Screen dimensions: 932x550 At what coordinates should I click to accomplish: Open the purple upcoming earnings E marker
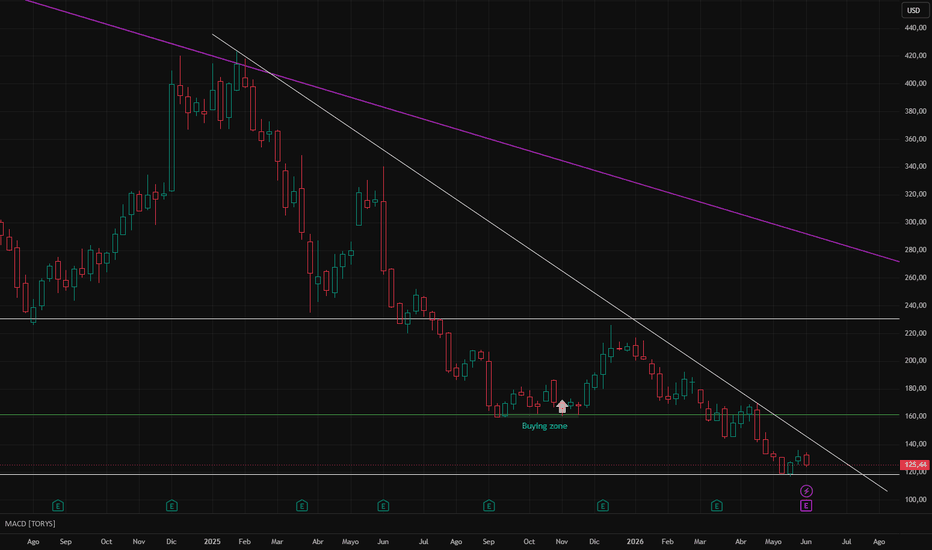coord(806,505)
